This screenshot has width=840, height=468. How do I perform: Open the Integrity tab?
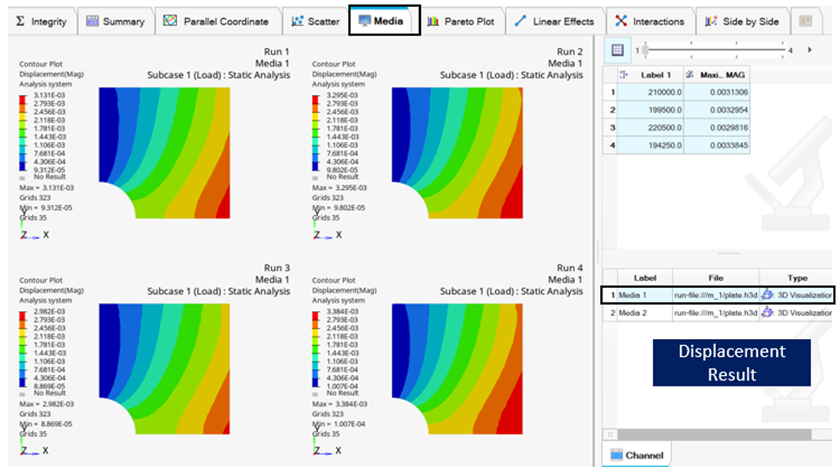42,21
